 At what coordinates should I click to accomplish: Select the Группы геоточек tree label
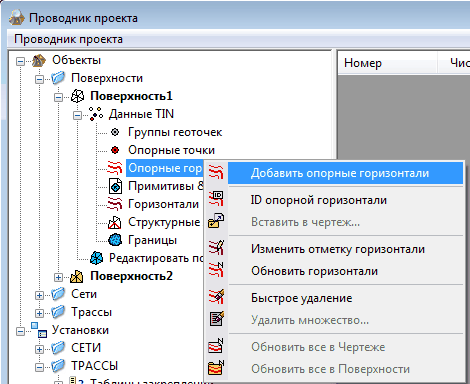175,132
